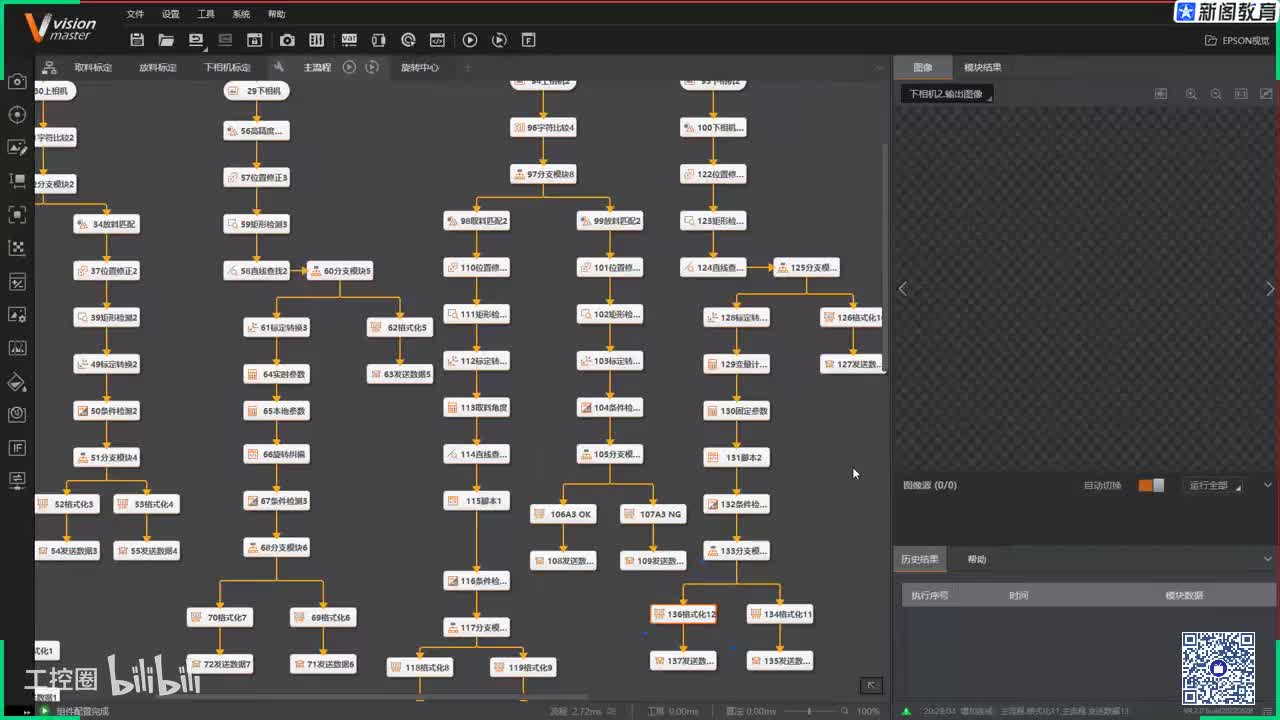
Task: Select the 历史结果 tab
Action: click(920, 559)
